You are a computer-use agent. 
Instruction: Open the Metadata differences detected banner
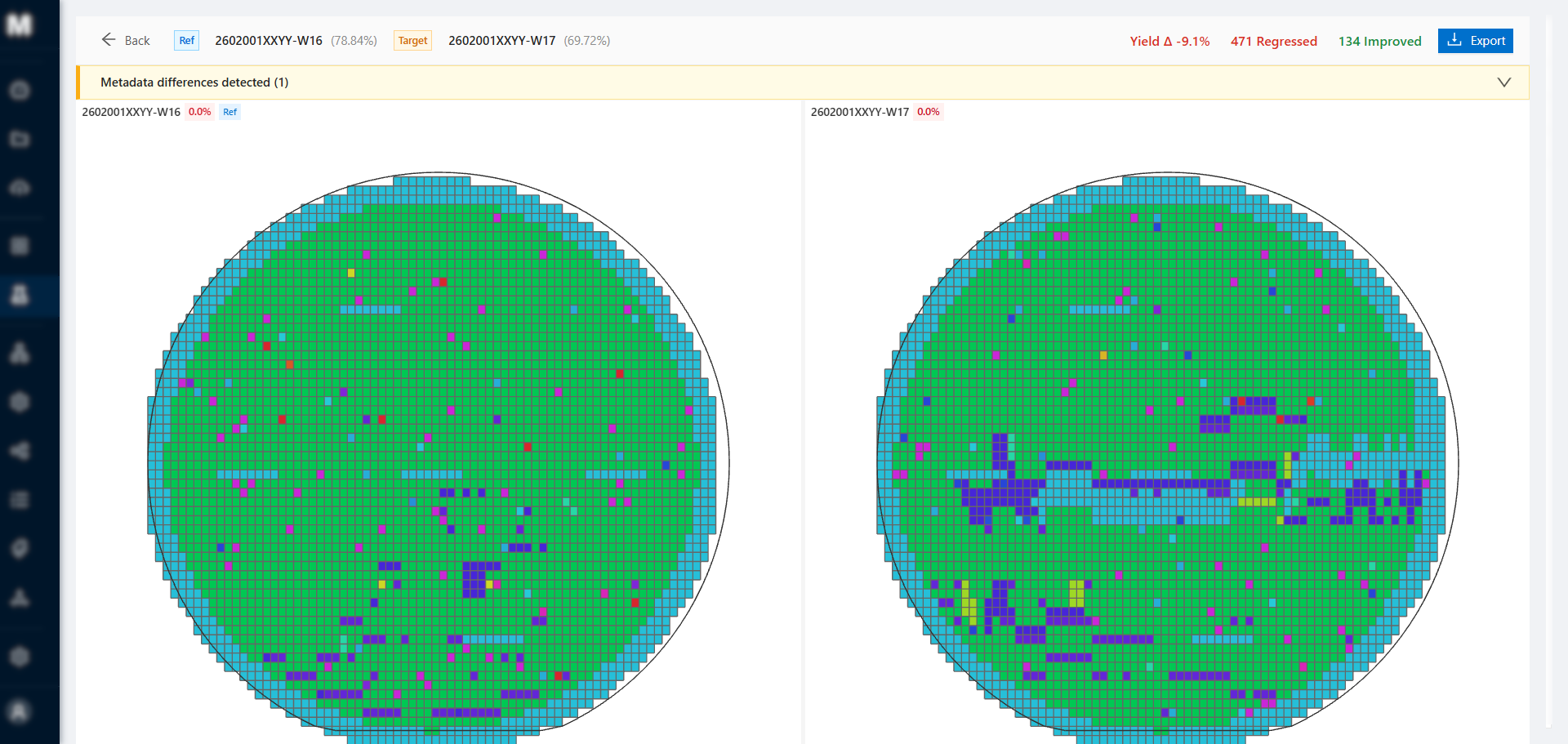[802, 82]
